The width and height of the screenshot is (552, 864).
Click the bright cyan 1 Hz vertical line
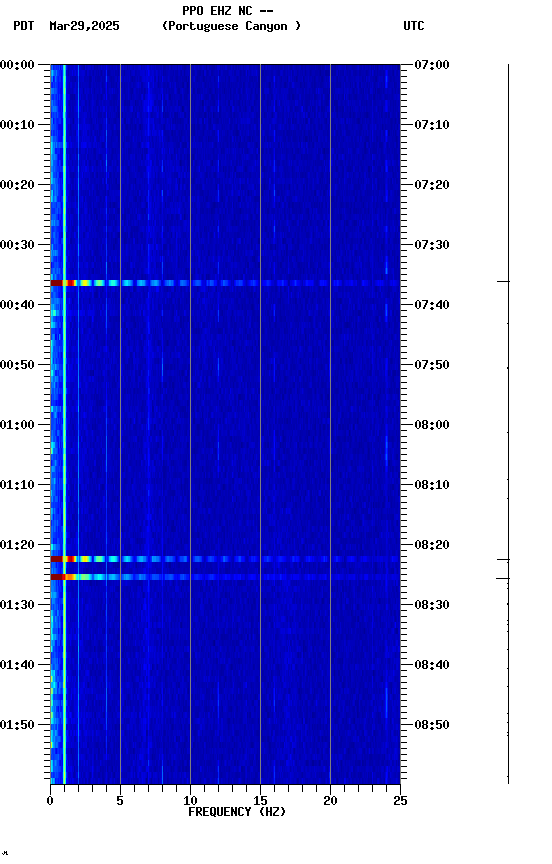[64, 424]
